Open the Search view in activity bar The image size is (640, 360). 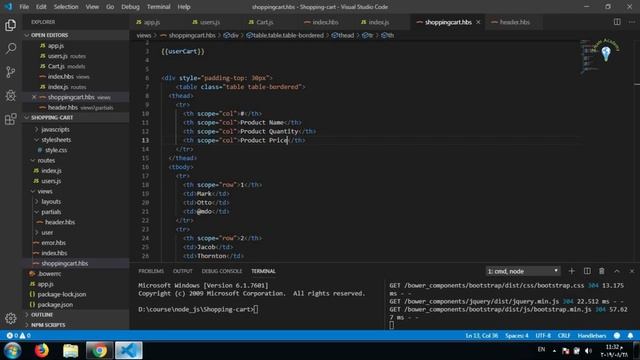[11, 49]
